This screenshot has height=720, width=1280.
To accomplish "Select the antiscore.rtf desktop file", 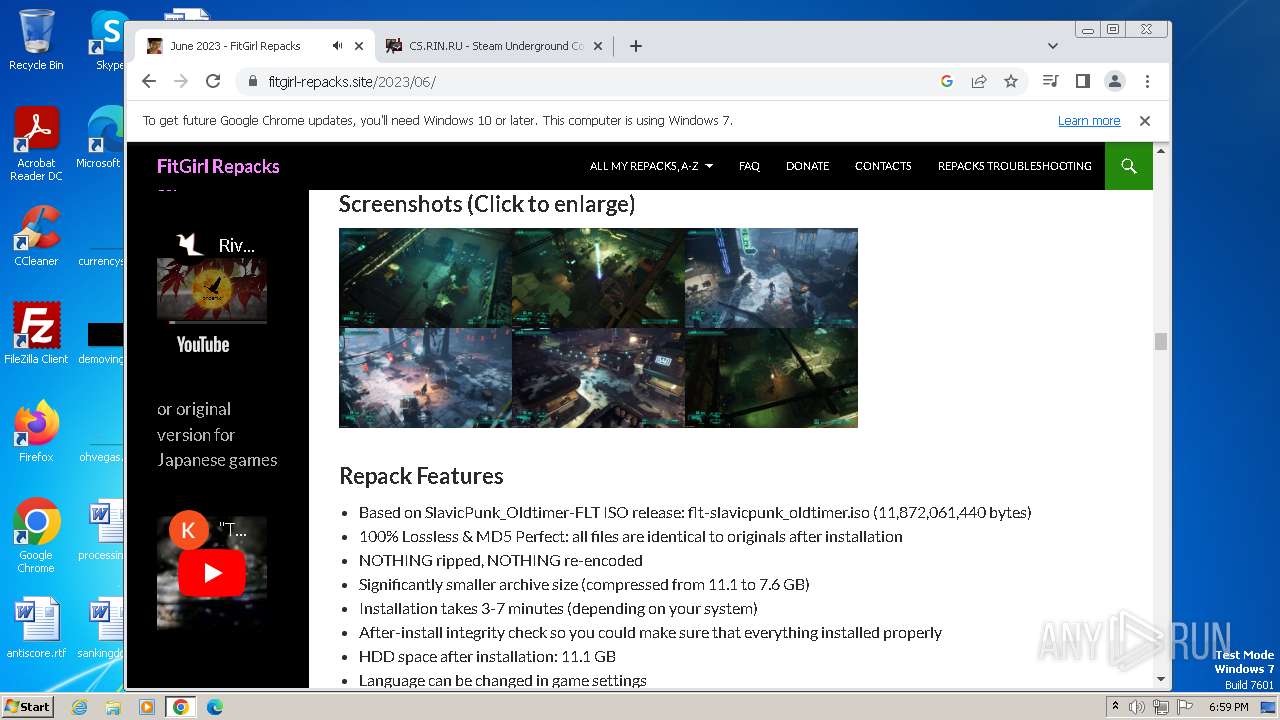I will pyautogui.click(x=36, y=628).
